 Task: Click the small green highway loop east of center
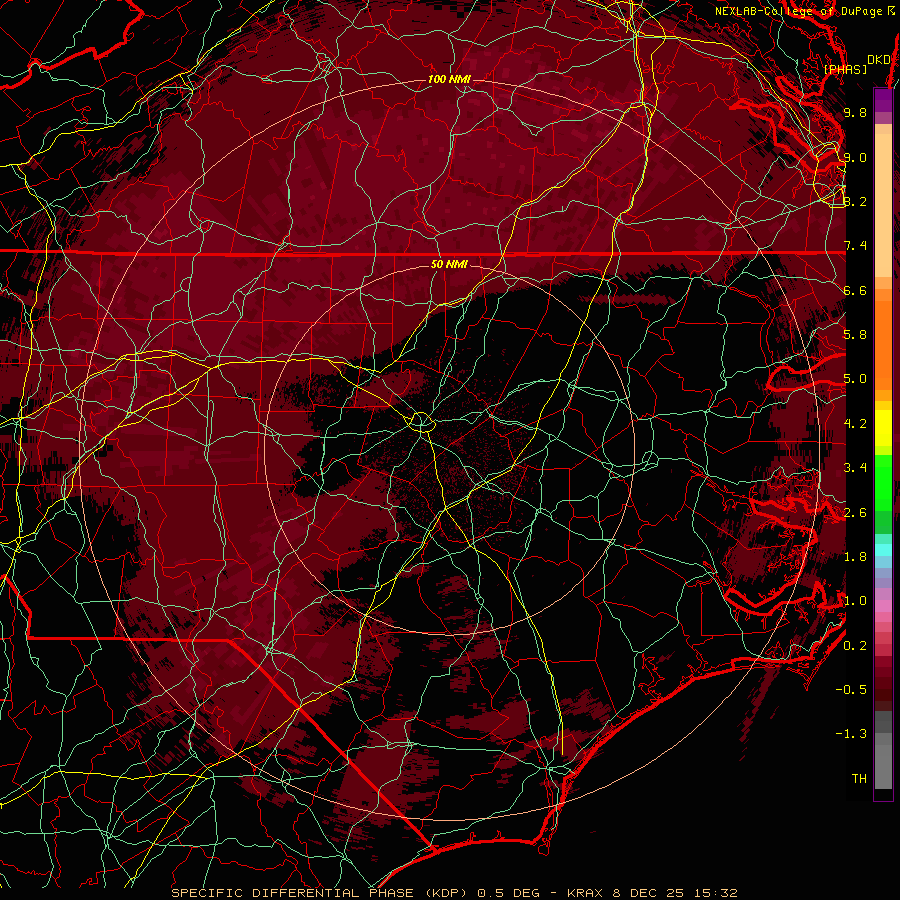pos(650,459)
